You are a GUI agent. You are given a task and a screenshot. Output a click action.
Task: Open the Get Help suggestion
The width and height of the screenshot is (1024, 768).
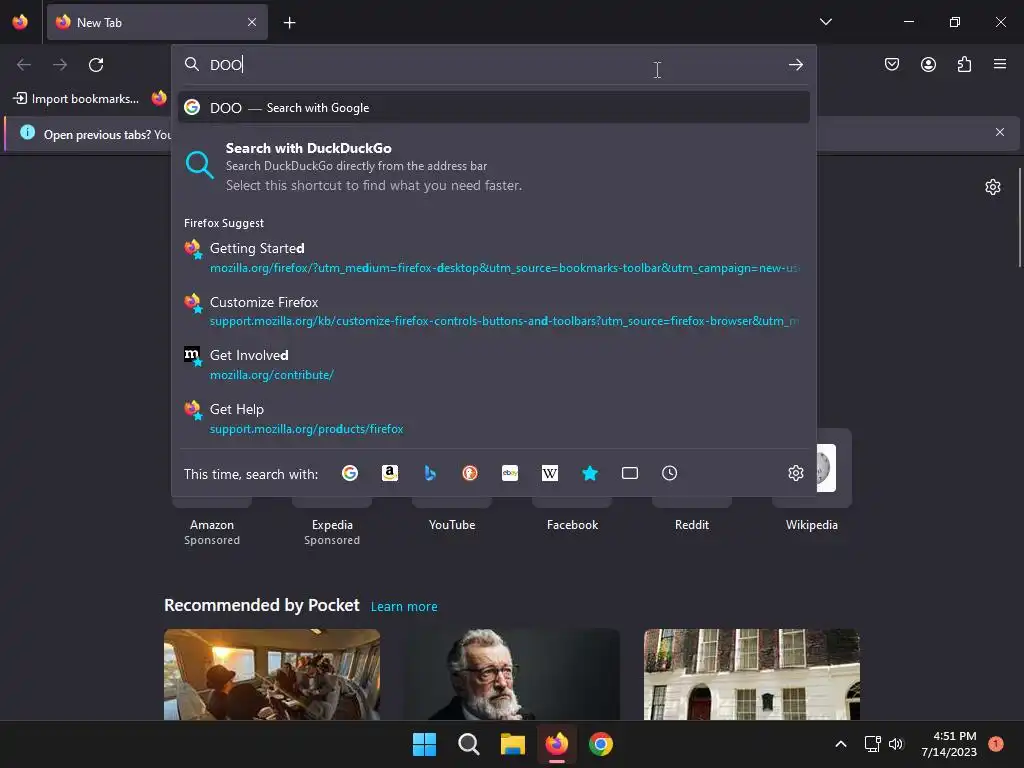494,419
